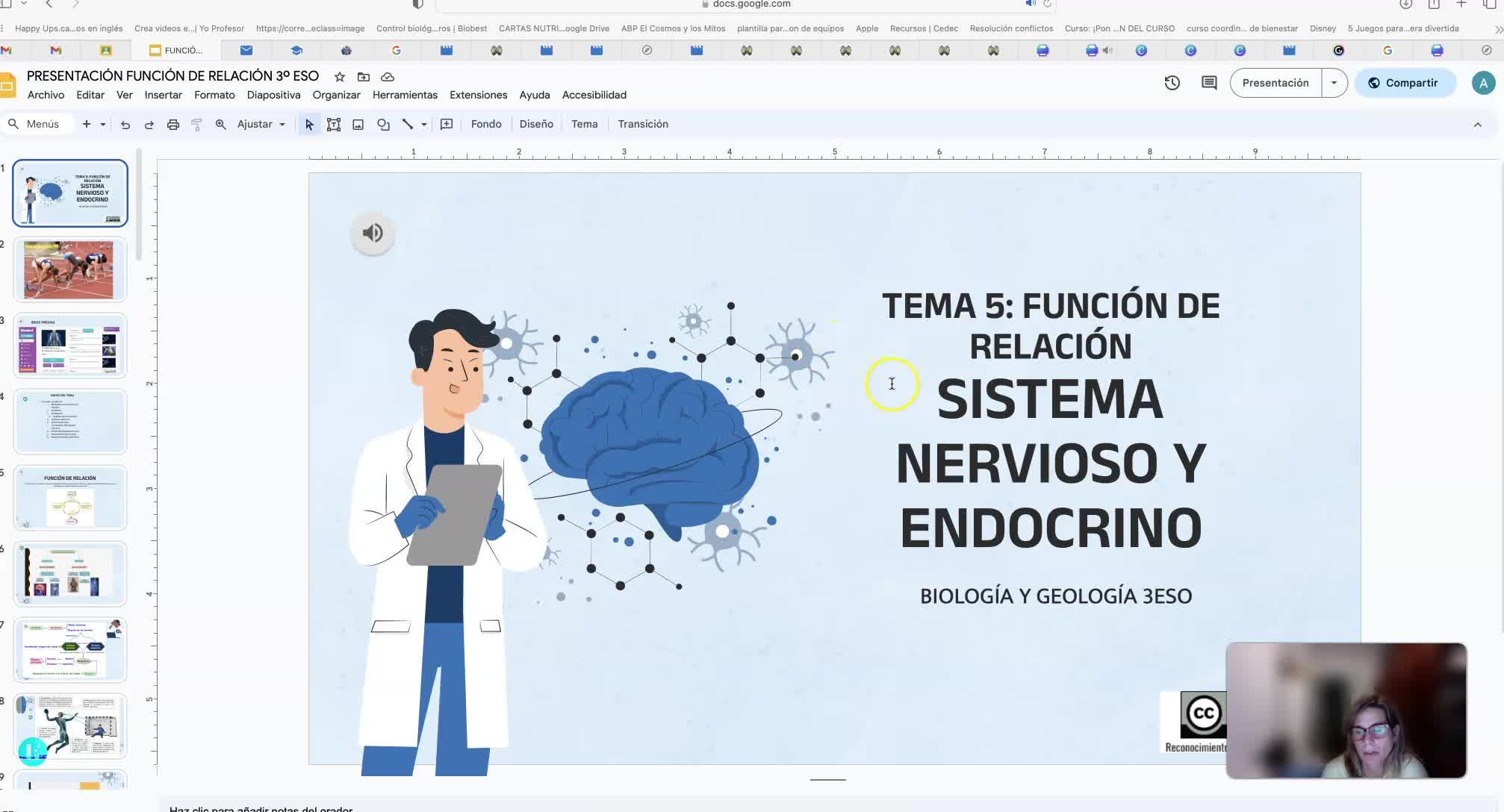The image size is (1504, 812).
Task: Star the presentation title
Action: pyautogui.click(x=340, y=77)
